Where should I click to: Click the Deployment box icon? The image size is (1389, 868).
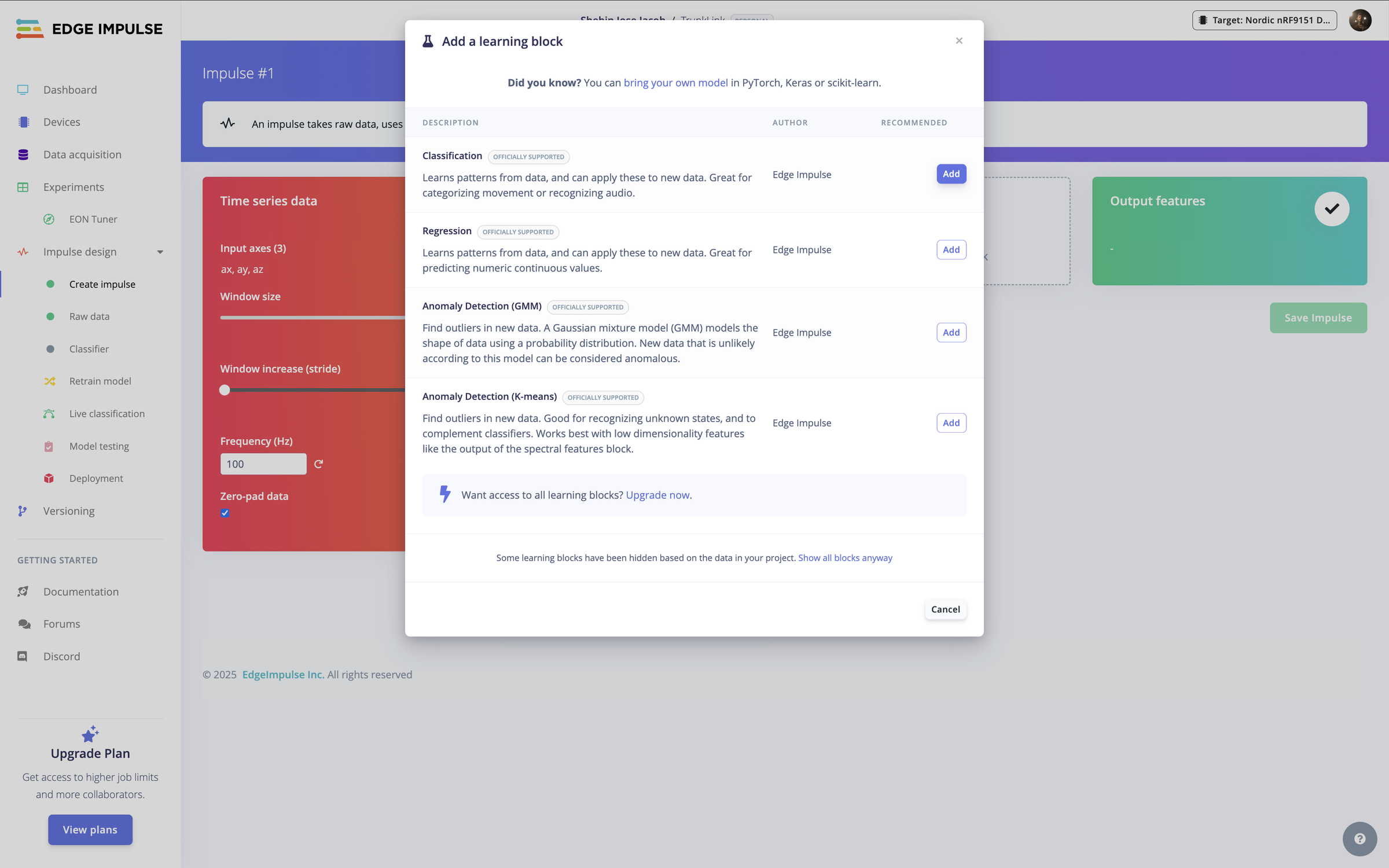coord(49,479)
